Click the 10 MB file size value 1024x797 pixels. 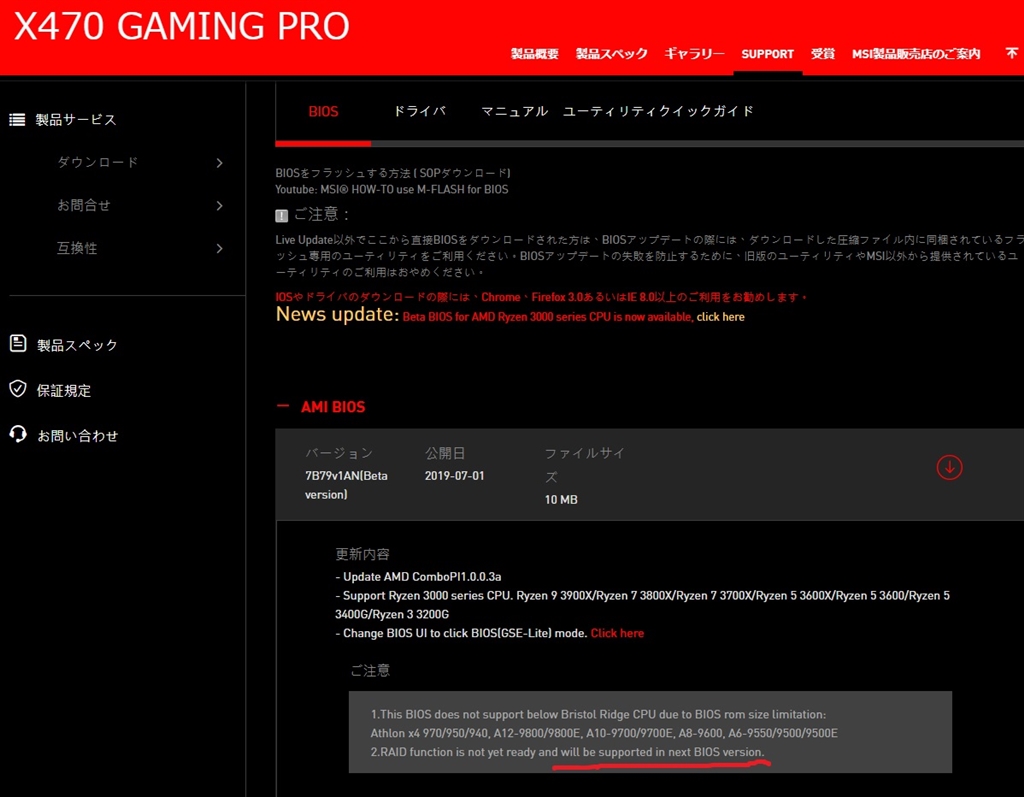561,500
